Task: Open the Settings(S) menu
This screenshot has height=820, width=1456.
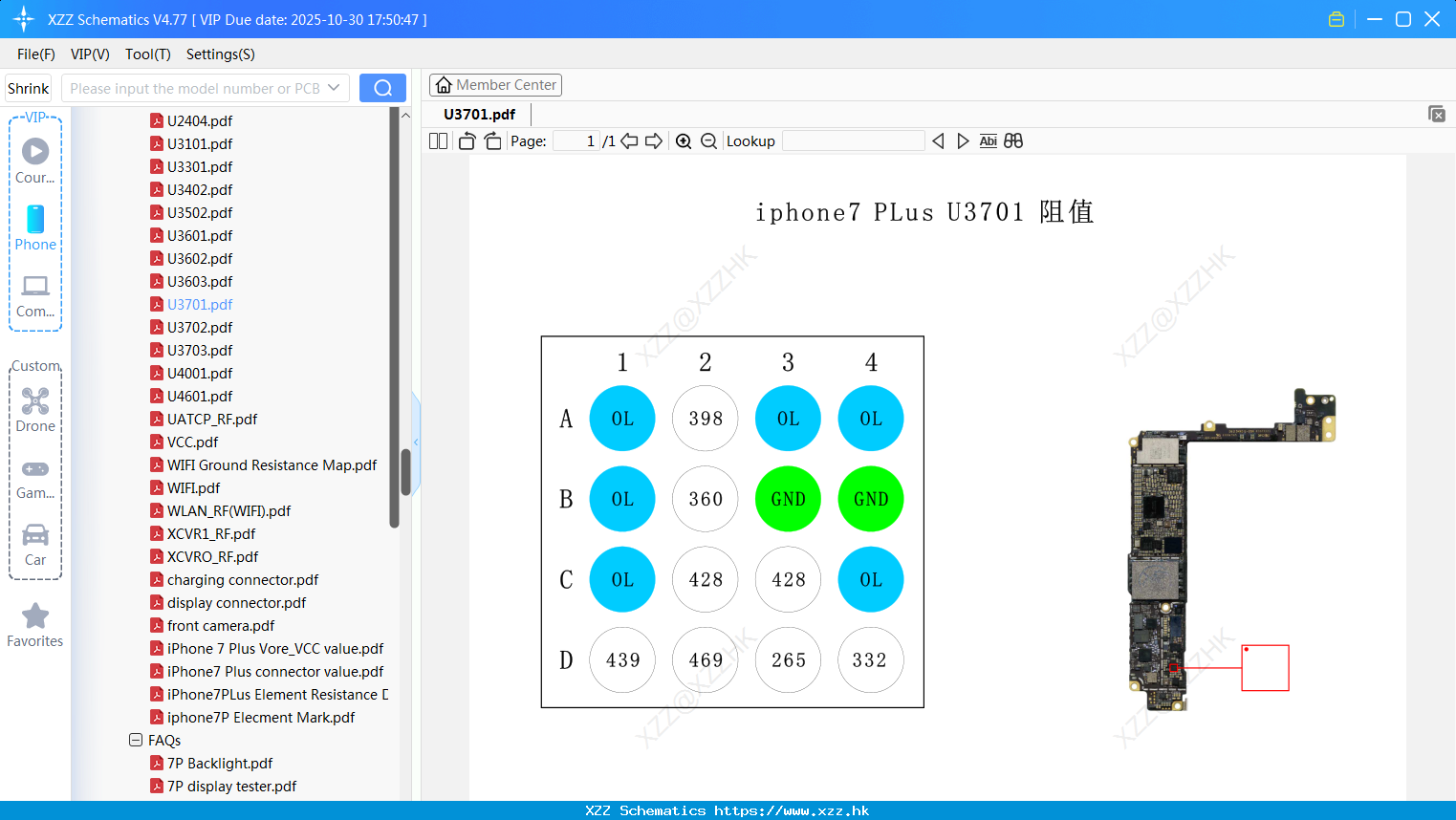Action: tap(221, 54)
